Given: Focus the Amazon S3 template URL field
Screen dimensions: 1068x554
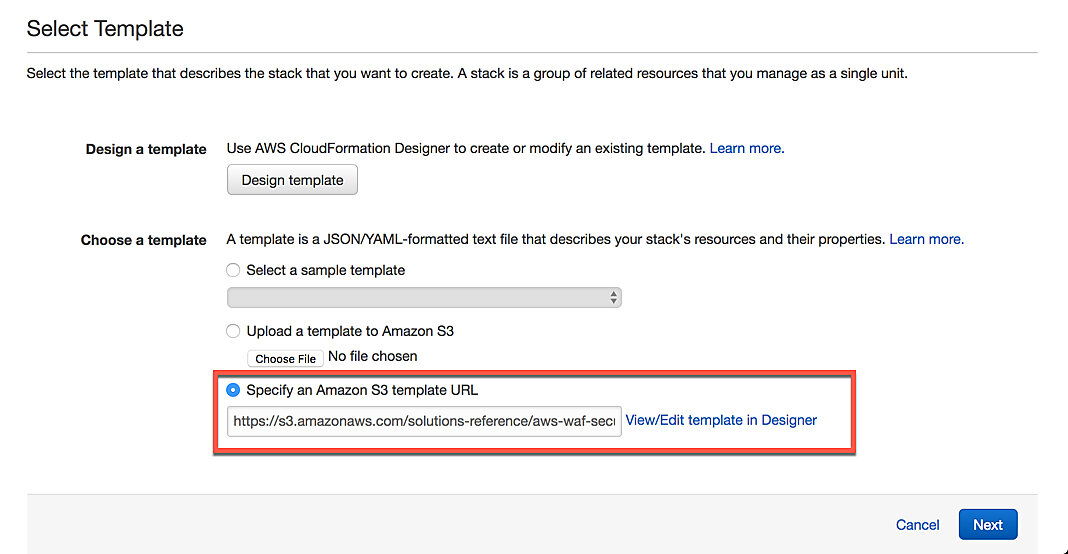Looking at the screenshot, I should pos(423,421).
